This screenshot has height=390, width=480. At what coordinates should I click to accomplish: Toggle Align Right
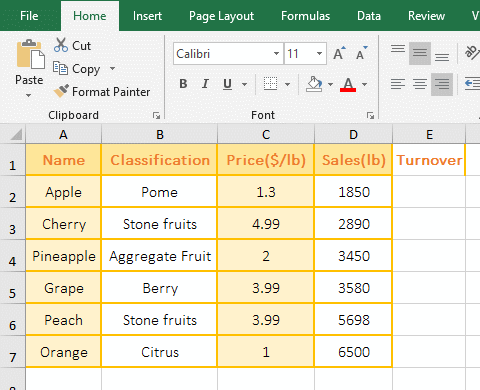click(442, 84)
